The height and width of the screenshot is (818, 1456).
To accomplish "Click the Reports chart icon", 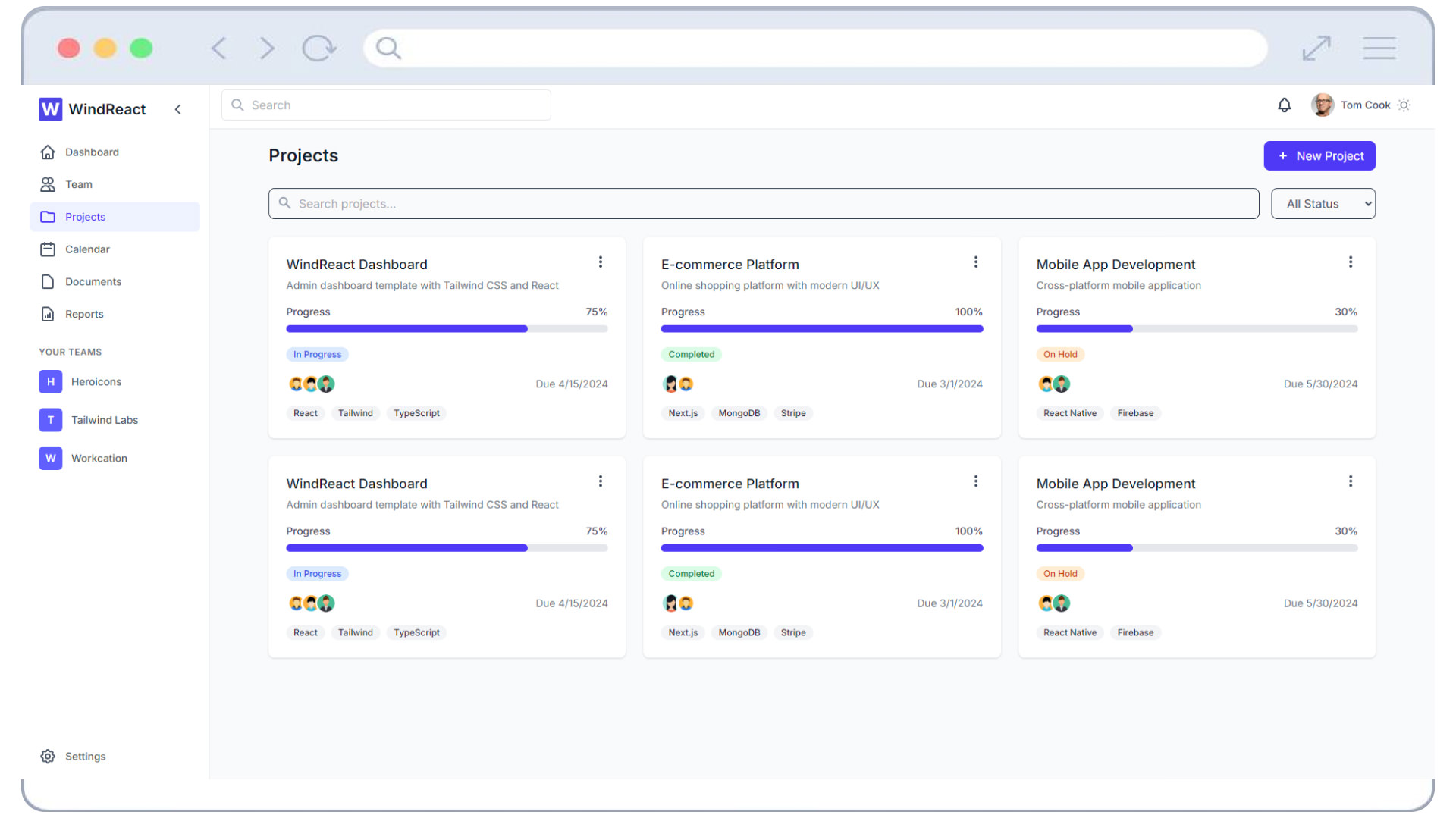I will [x=48, y=314].
